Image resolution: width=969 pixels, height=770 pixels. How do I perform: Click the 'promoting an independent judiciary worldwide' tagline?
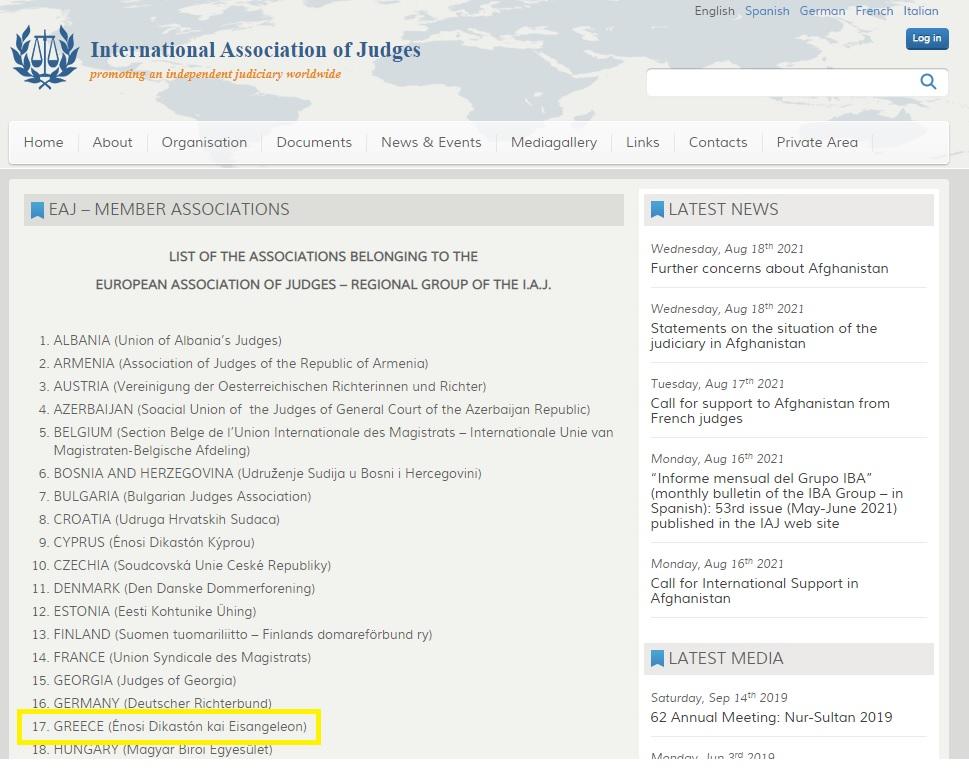[x=215, y=74]
